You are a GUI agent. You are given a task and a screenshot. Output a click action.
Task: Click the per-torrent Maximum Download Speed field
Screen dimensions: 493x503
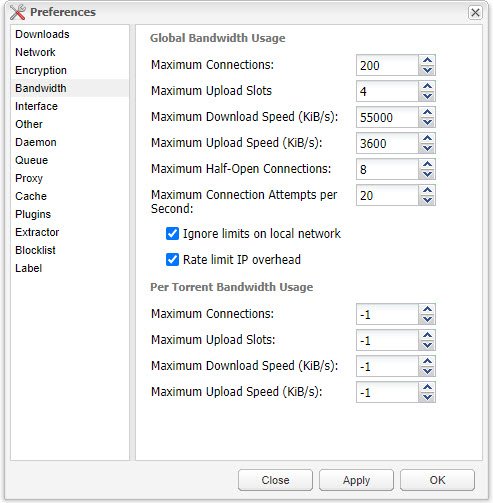[387, 366]
